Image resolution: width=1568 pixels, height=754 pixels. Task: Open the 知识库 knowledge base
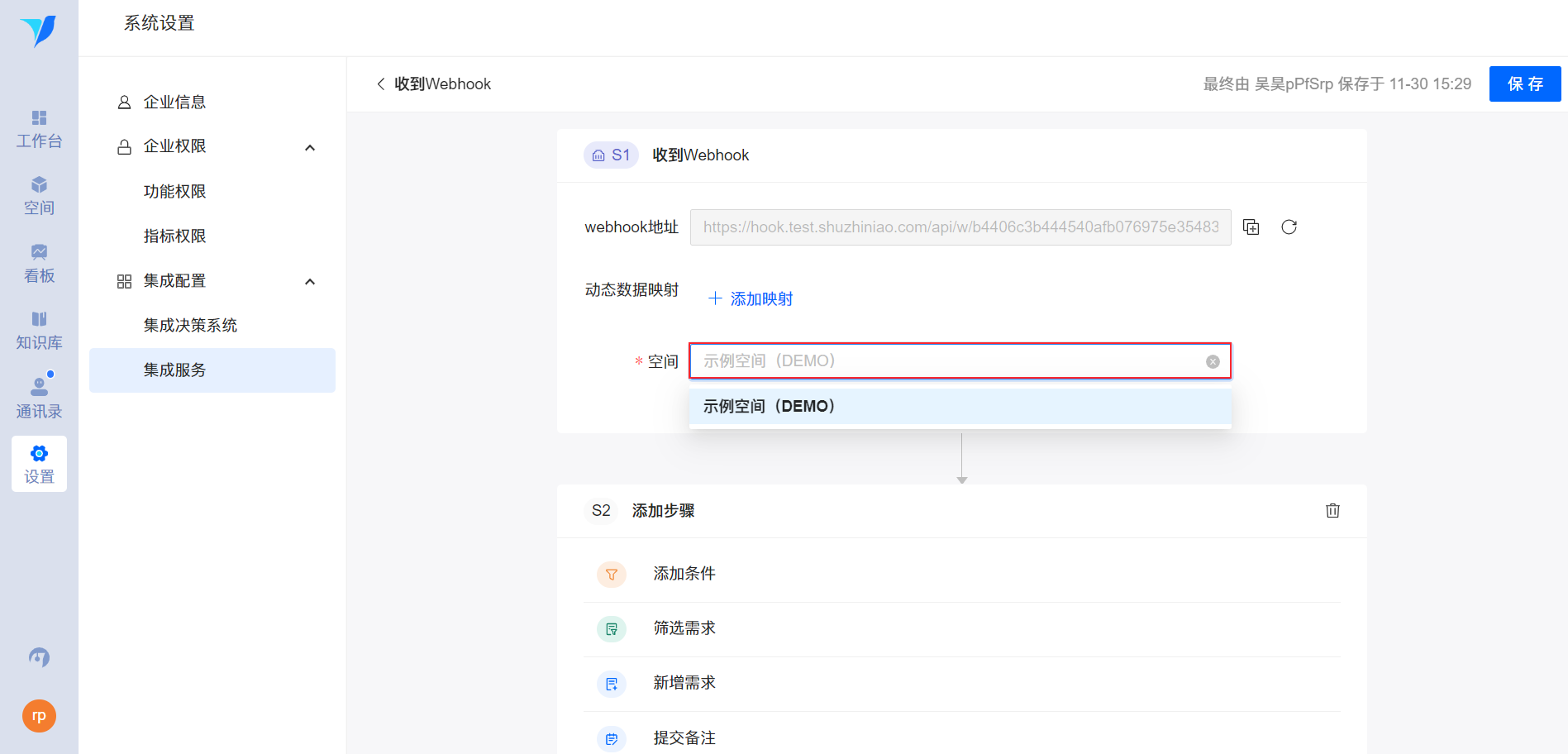[x=39, y=331]
